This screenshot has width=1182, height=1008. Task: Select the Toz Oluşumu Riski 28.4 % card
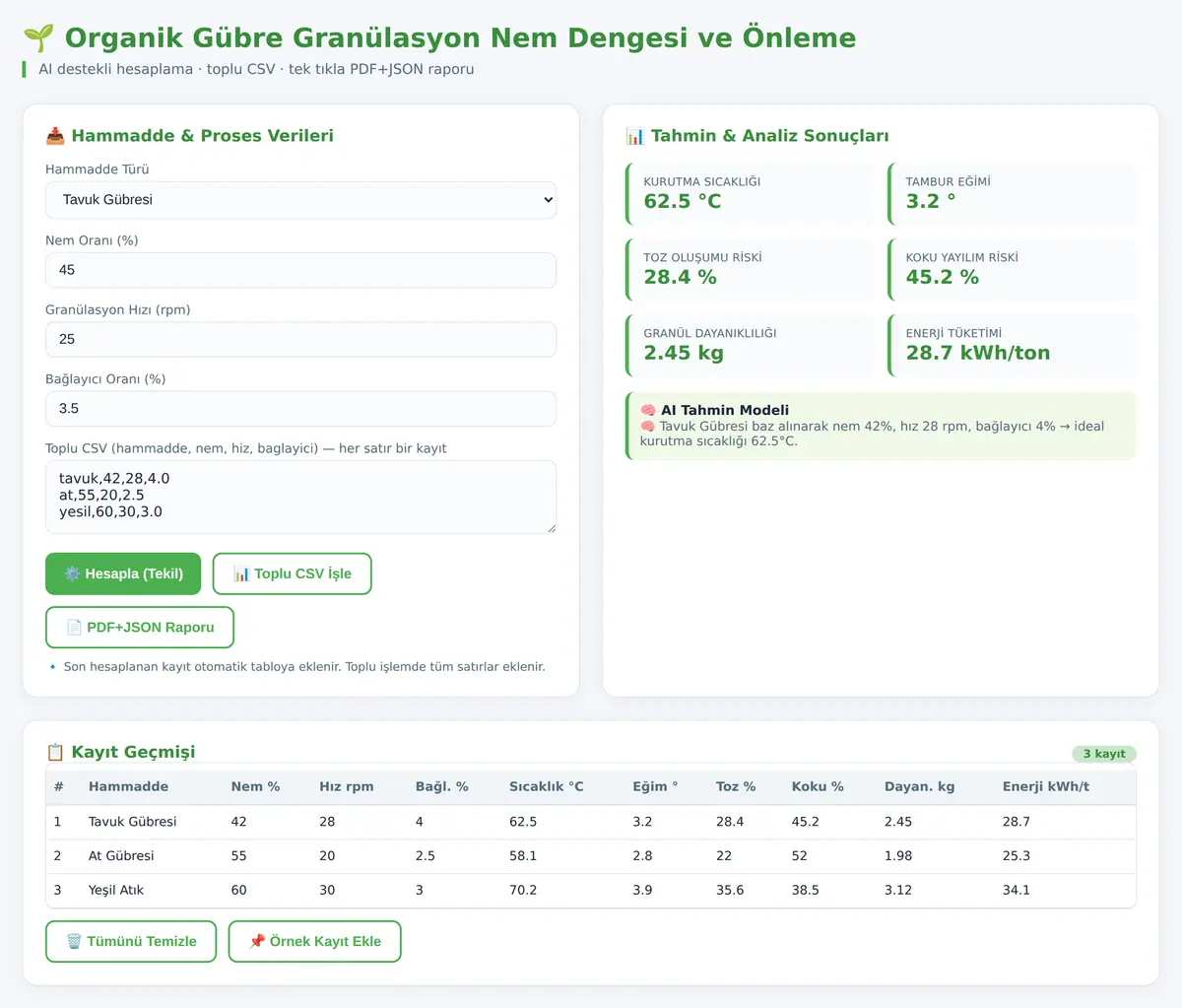tap(750, 270)
